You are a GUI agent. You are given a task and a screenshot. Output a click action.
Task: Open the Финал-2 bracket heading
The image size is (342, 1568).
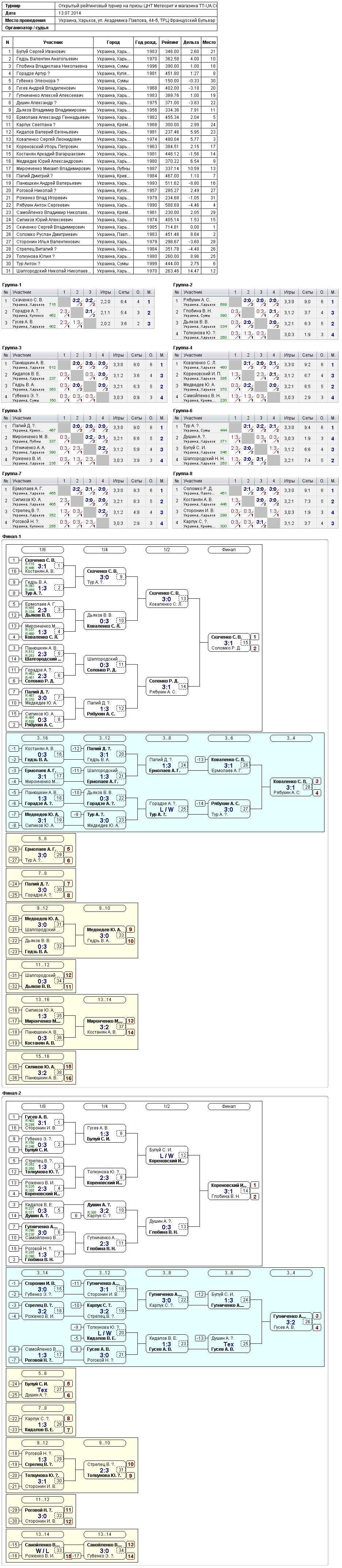pyautogui.click(x=12, y=1093)
